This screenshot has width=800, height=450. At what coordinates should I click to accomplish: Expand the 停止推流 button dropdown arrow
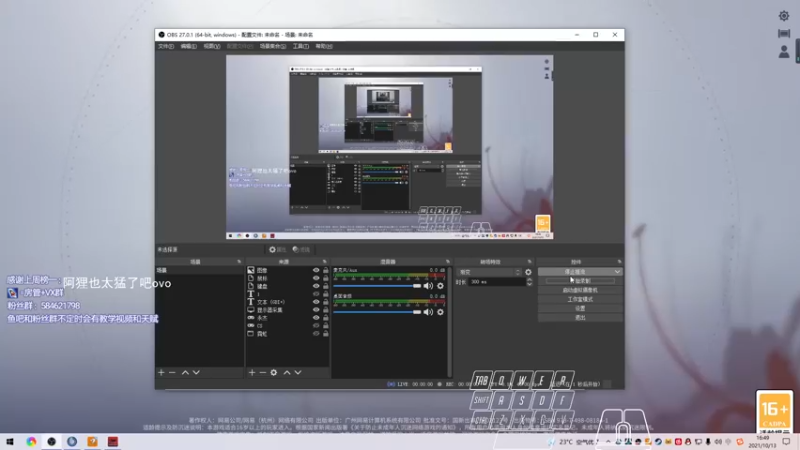(x=617, y=272)
